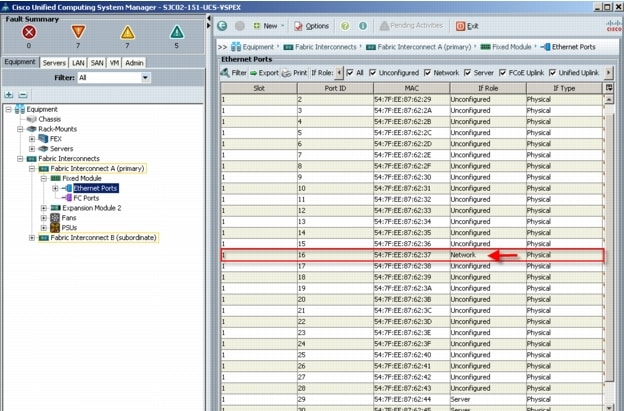Toggle the Network role checkbox
Viewport: 624px width, 411px height.
point(427,73)
